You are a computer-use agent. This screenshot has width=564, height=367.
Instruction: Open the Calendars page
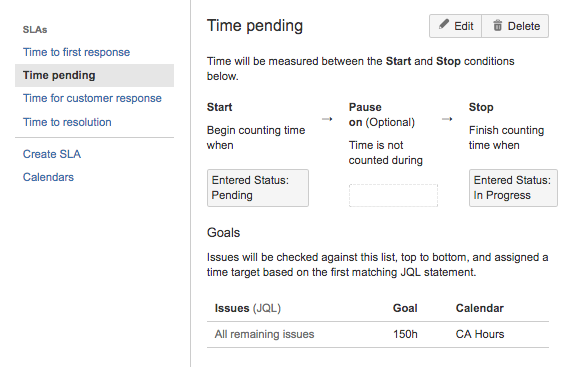pyautogui.click(x=48, y=177)
